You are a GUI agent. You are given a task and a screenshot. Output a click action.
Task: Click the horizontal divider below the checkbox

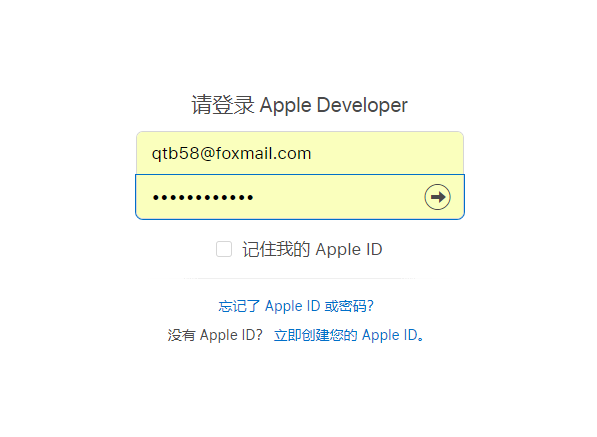300,279
